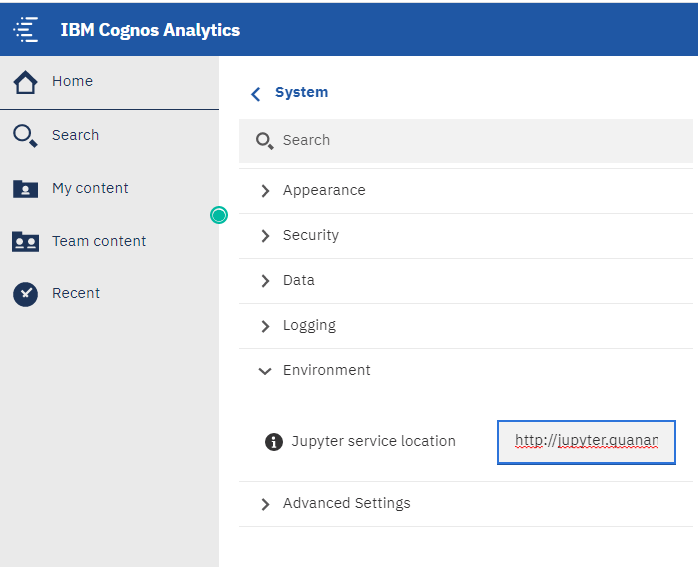Viewport: 698px width, 567px height.
Task: Open the IBM Cognos navigation menu icon
Action: 26,30
